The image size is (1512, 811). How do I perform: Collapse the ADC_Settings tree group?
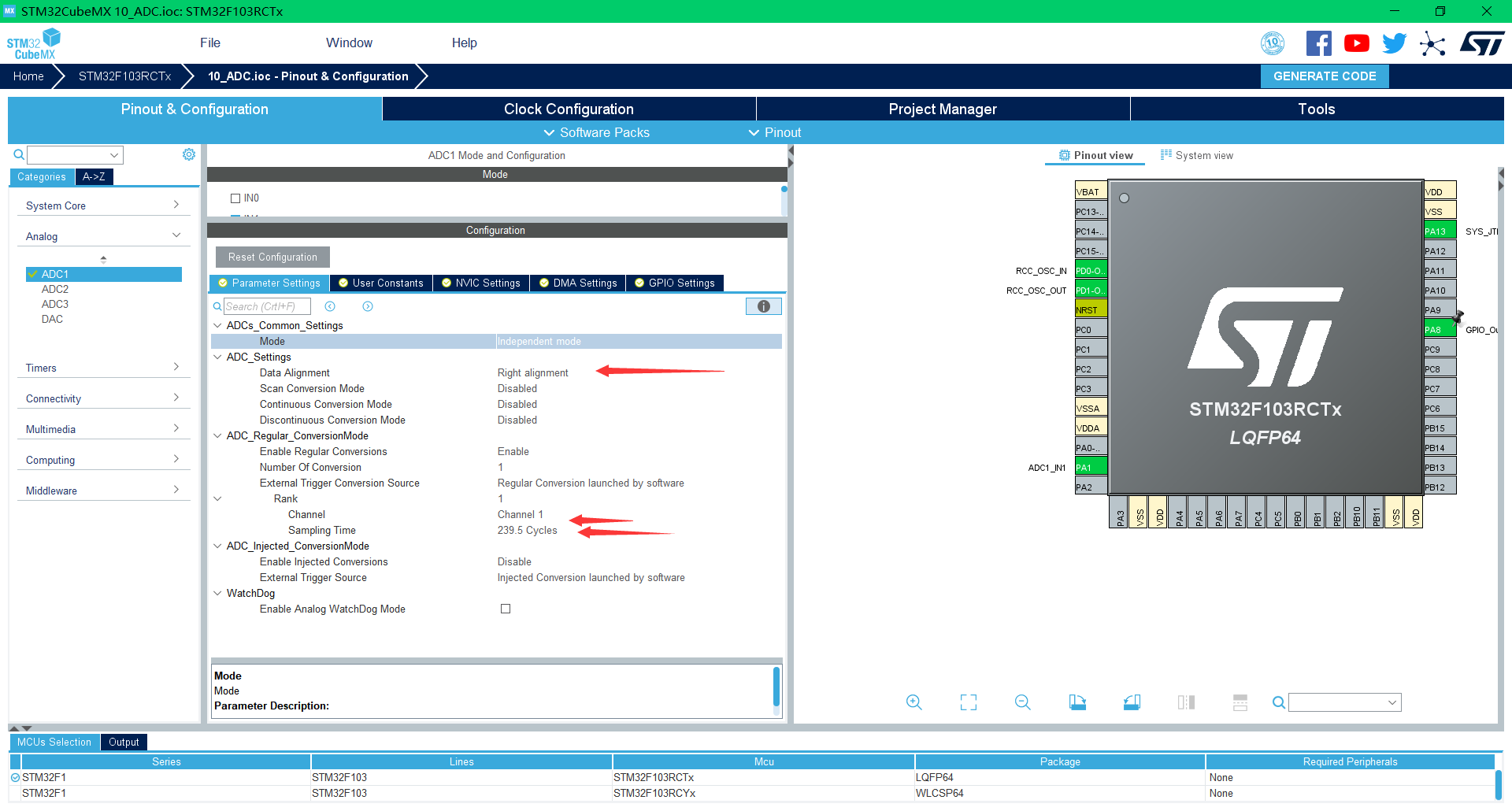tap(218, 357)
